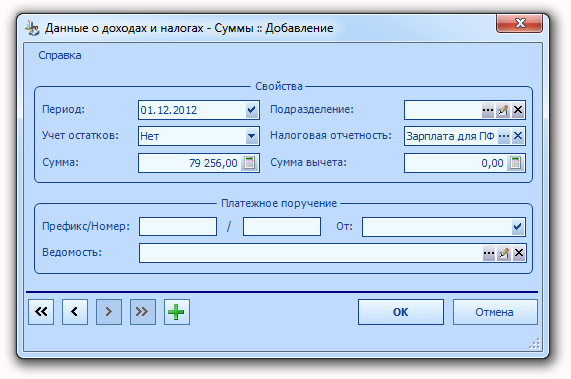This screenshot has width=571, height=379.
Task: Open the Период date picker arrow
Action: (252, 110)
